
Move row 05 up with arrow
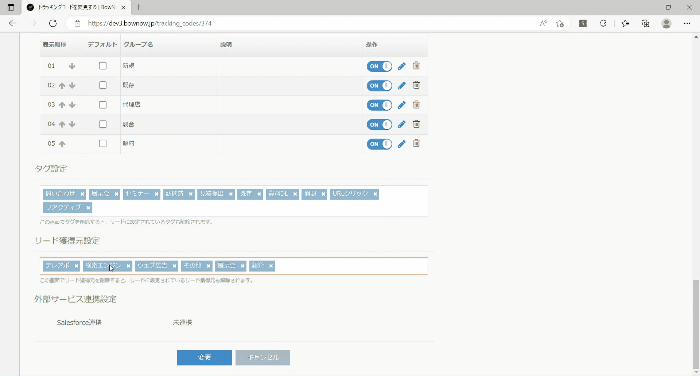click(62, 144)
